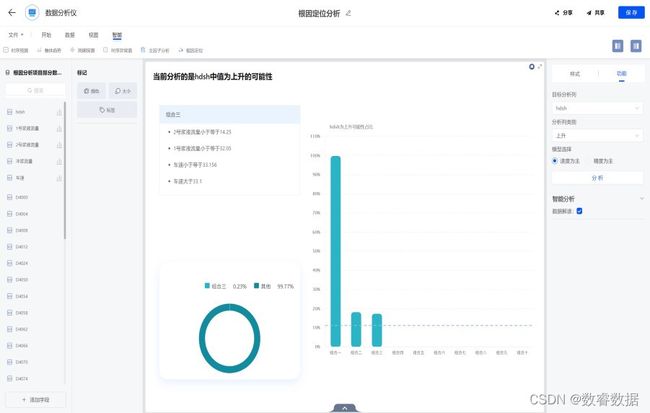This screenshot has height=413, width=650.
Task: Expand bottom panel with up chevron
Action: pos(344,408)
